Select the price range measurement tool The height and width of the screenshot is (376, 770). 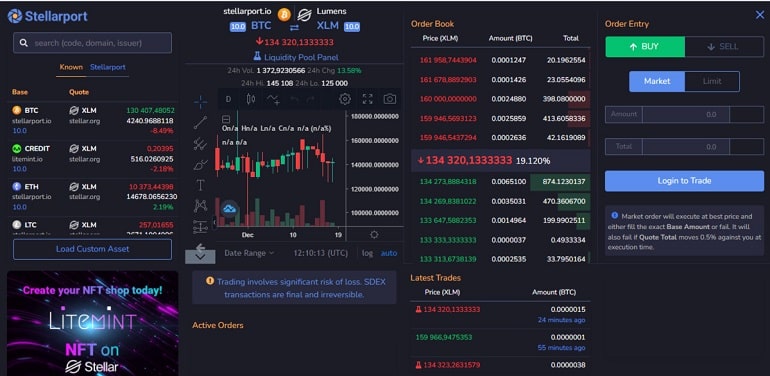200,226
